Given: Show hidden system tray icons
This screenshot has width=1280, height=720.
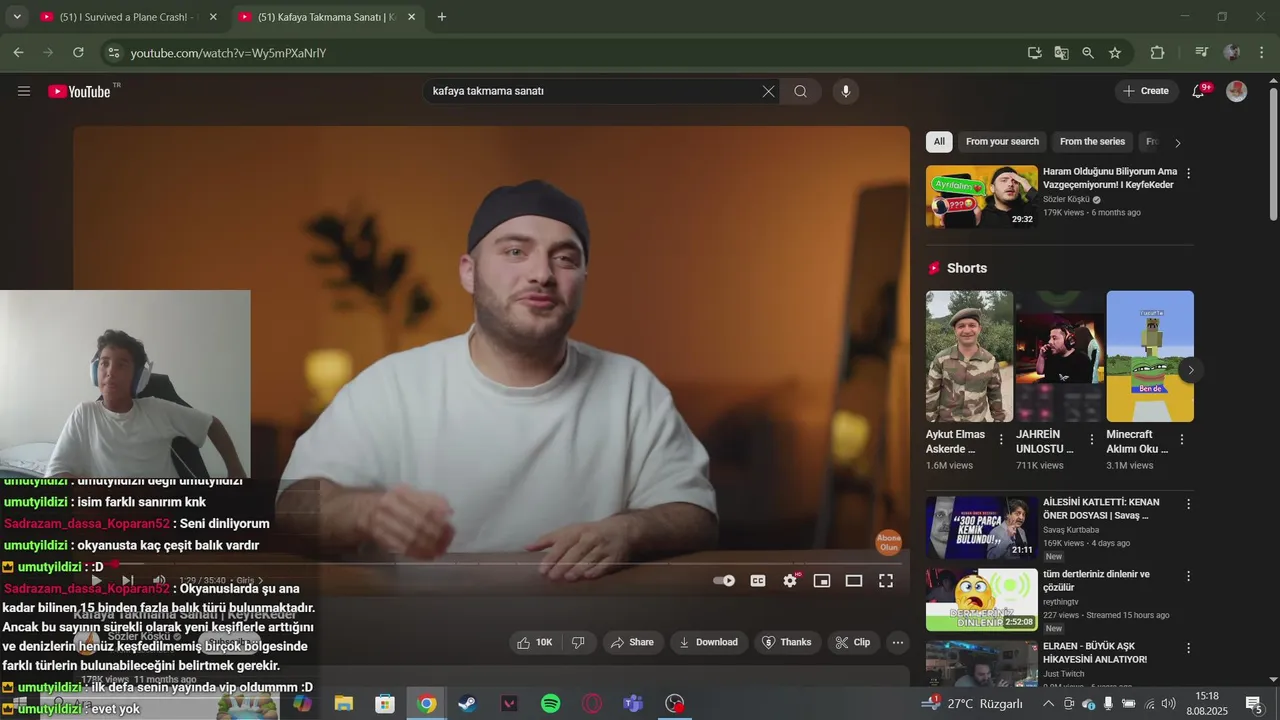Looking at the screenshot, I should click(1048, 704).
